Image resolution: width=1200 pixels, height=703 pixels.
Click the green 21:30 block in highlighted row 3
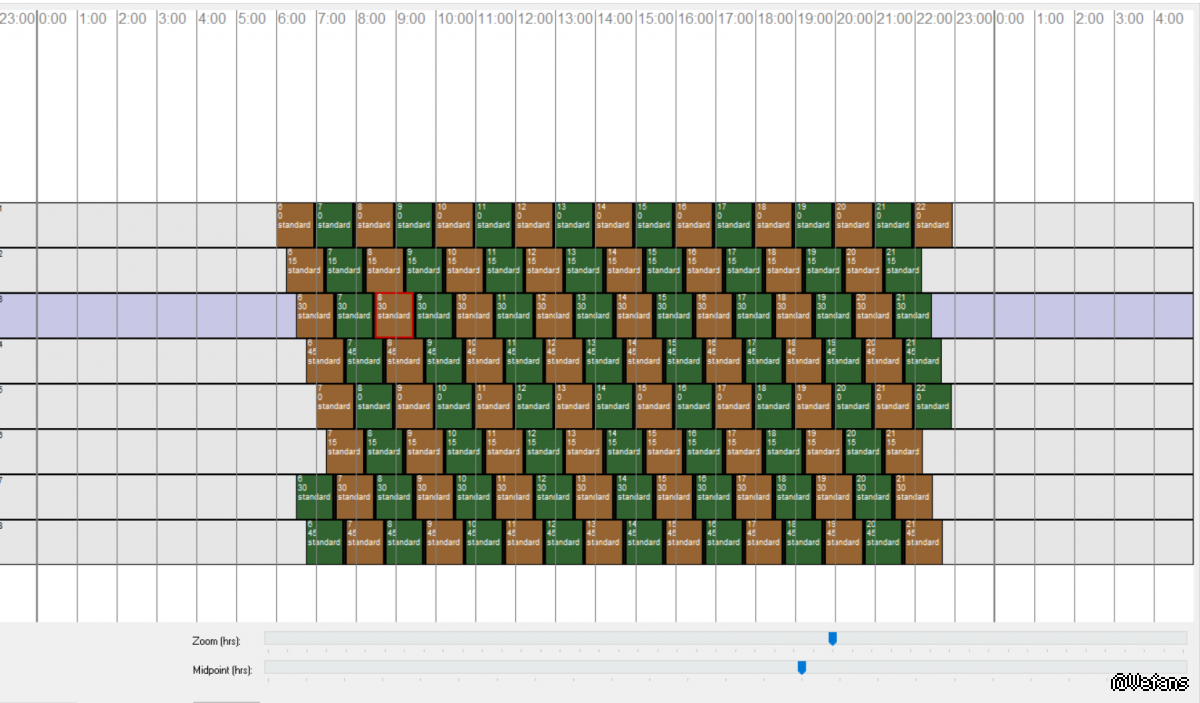point(913,315)
